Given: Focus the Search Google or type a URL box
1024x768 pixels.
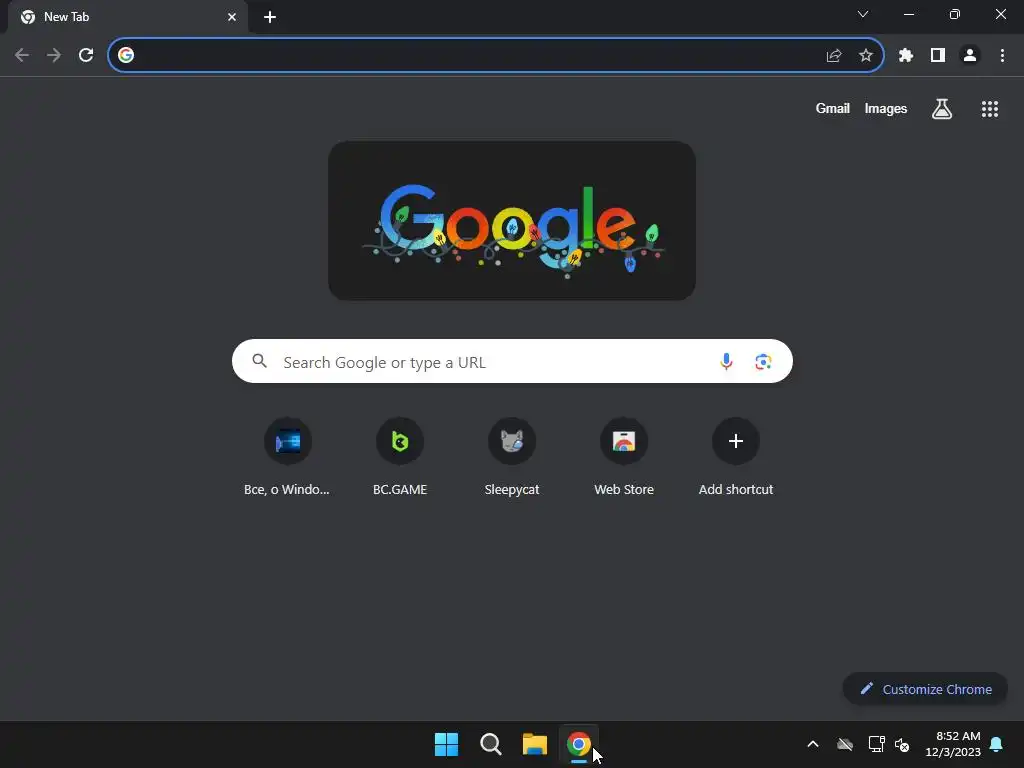Looking at the screenshot, I should point(513,361).
